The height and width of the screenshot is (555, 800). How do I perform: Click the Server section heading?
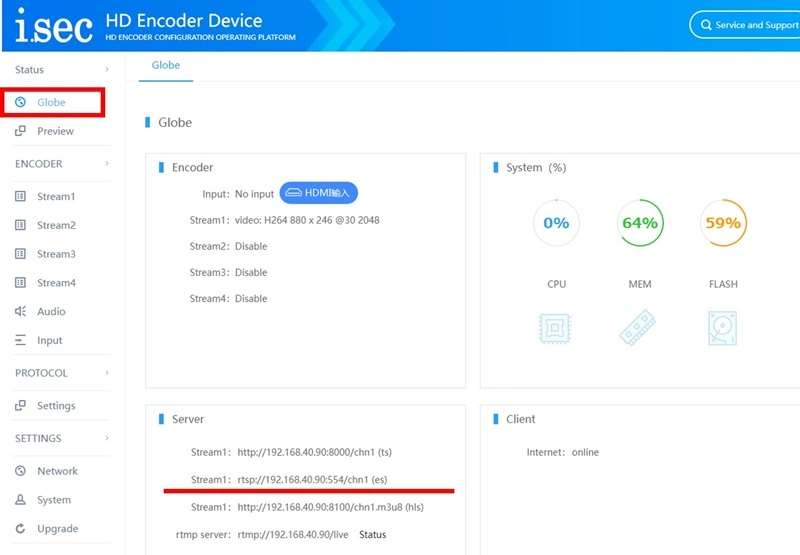point(188,419)
